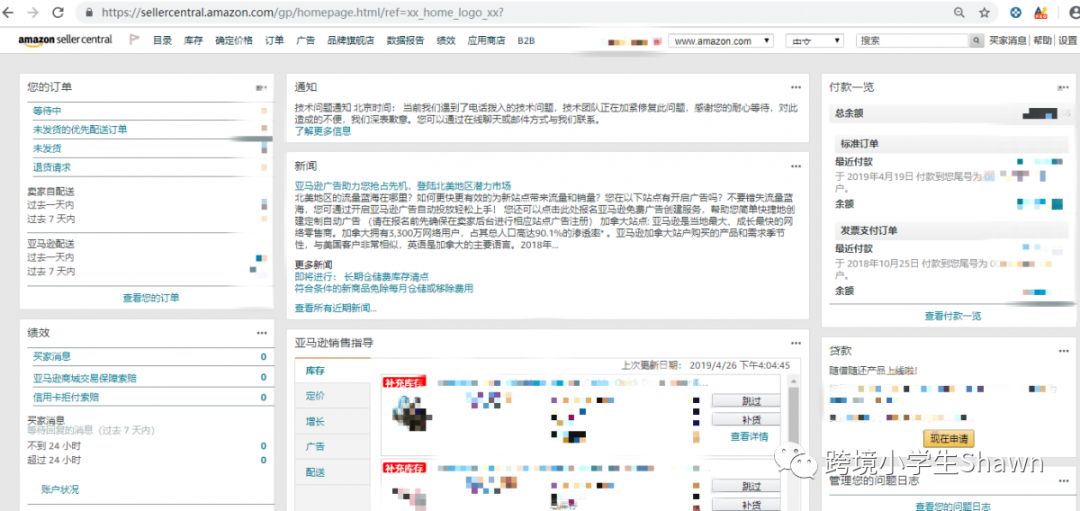The width and height of the screenshot is (1080, 511).
Task: Click the 现在申请 button in the 贷款 panel
Action: [x=948, y=439]
